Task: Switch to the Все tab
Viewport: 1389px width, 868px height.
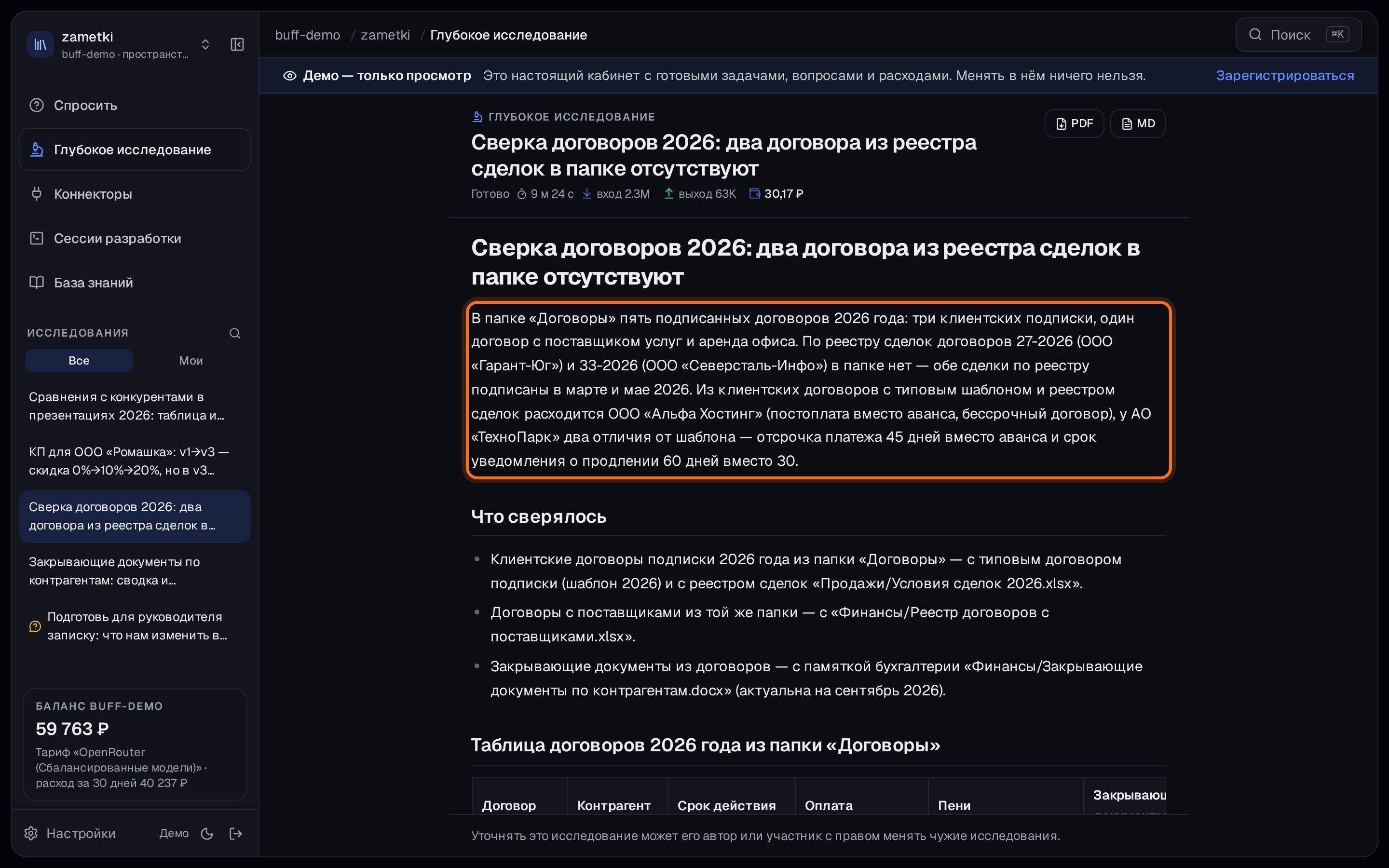Action: (x=79, y=360)
